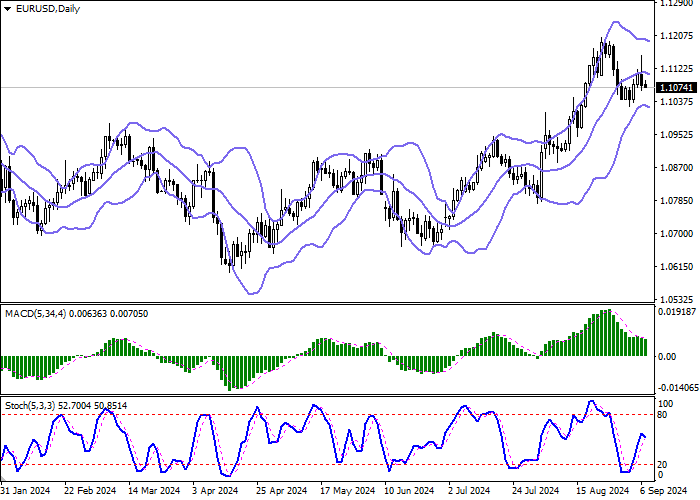Click the EURUSD,Daily chart title

[48, 9]
